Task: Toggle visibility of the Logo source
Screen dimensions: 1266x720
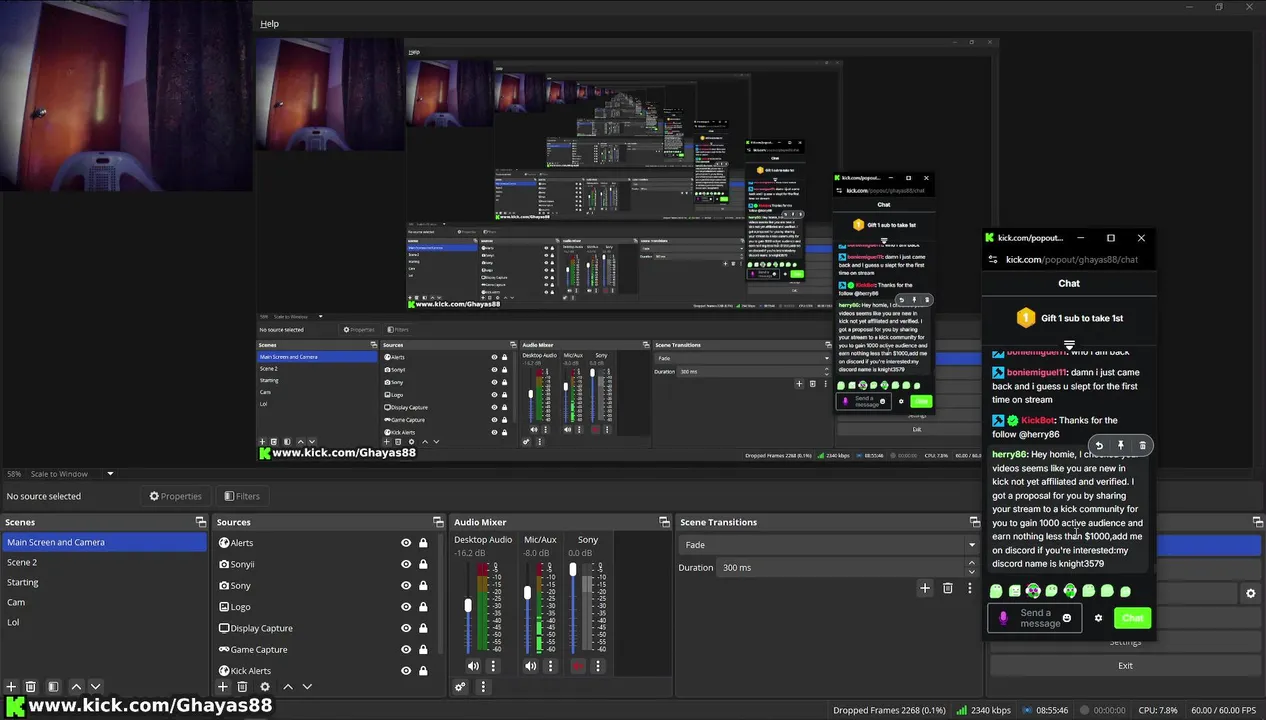Action: click(x=406, y=607)
